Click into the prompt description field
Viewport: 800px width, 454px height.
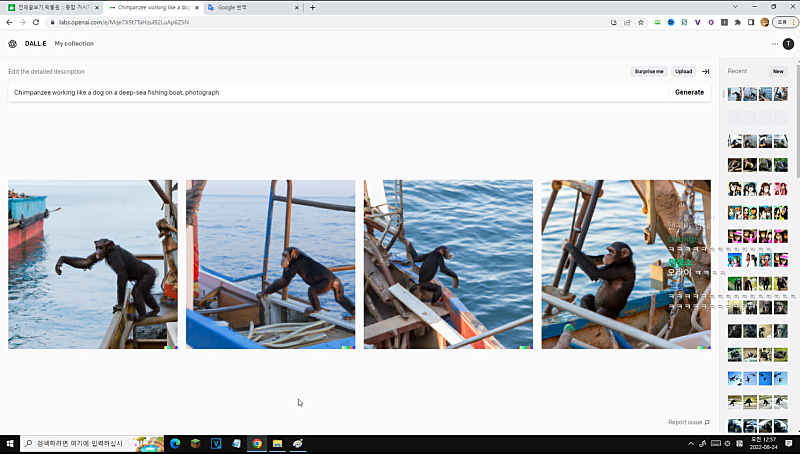[338, 92]
